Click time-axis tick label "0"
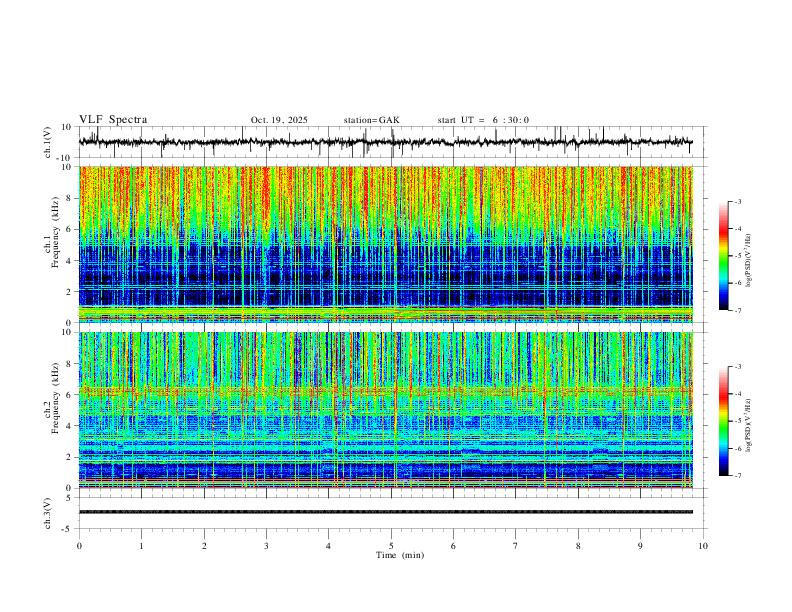The width and height of the screenshot is (792, 612). [79, 546]
